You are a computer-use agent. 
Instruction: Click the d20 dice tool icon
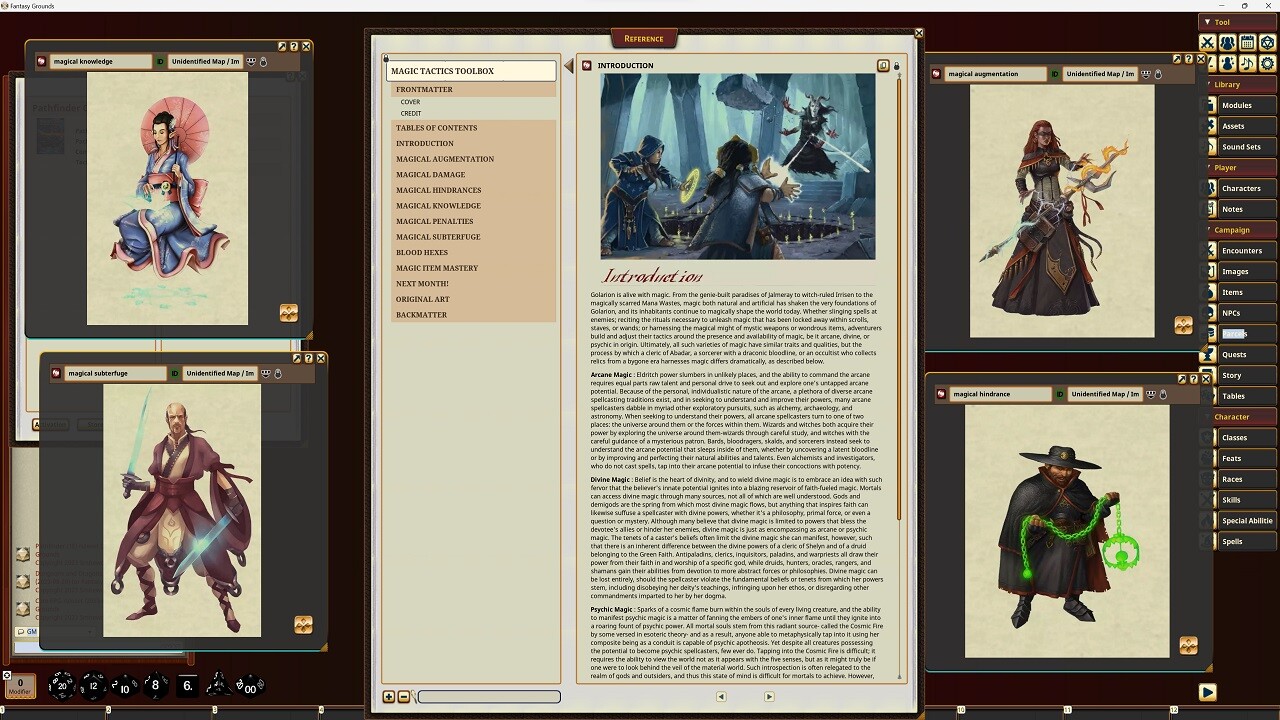tap(1268, 42)
